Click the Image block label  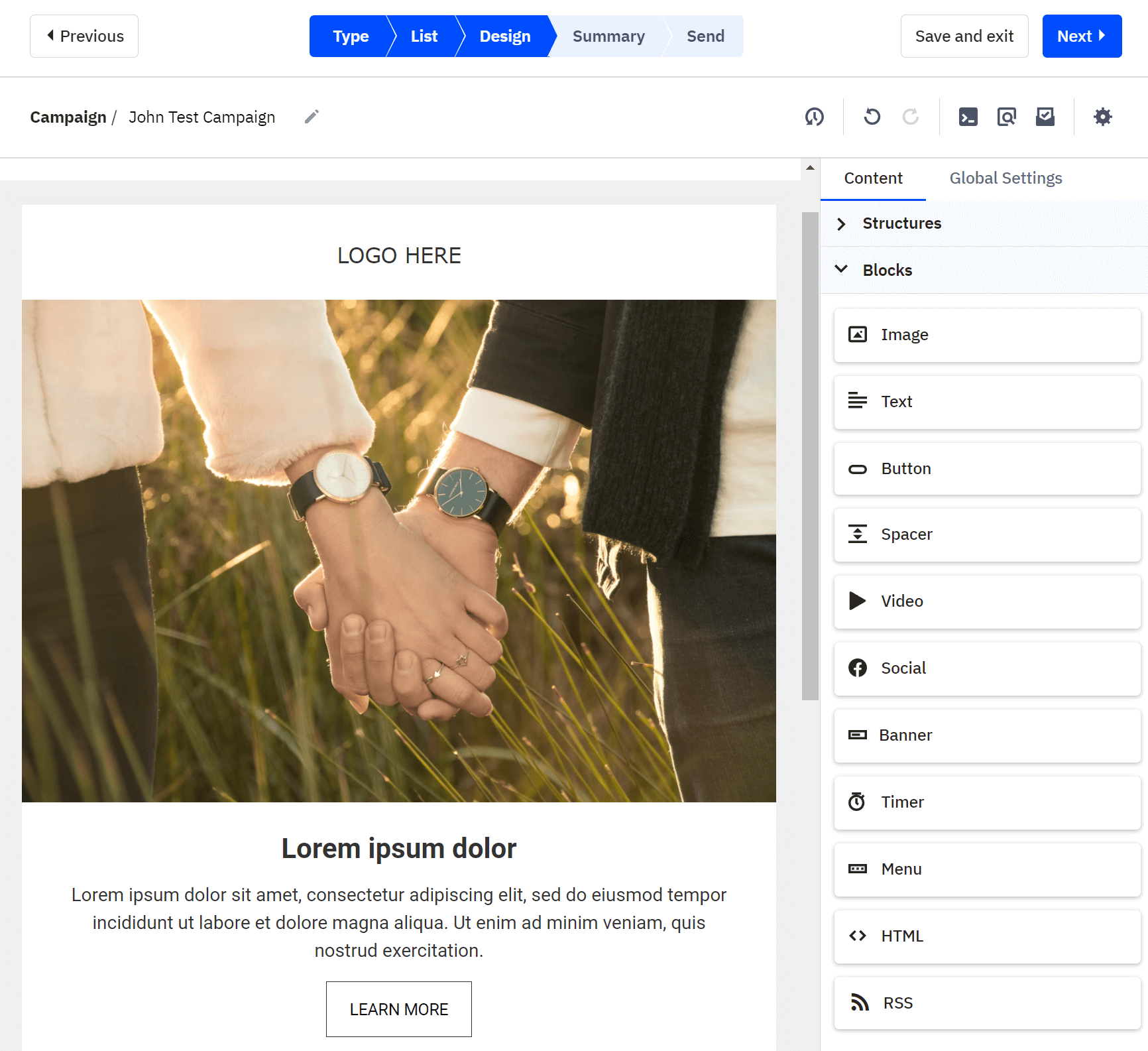pos(904,335)
